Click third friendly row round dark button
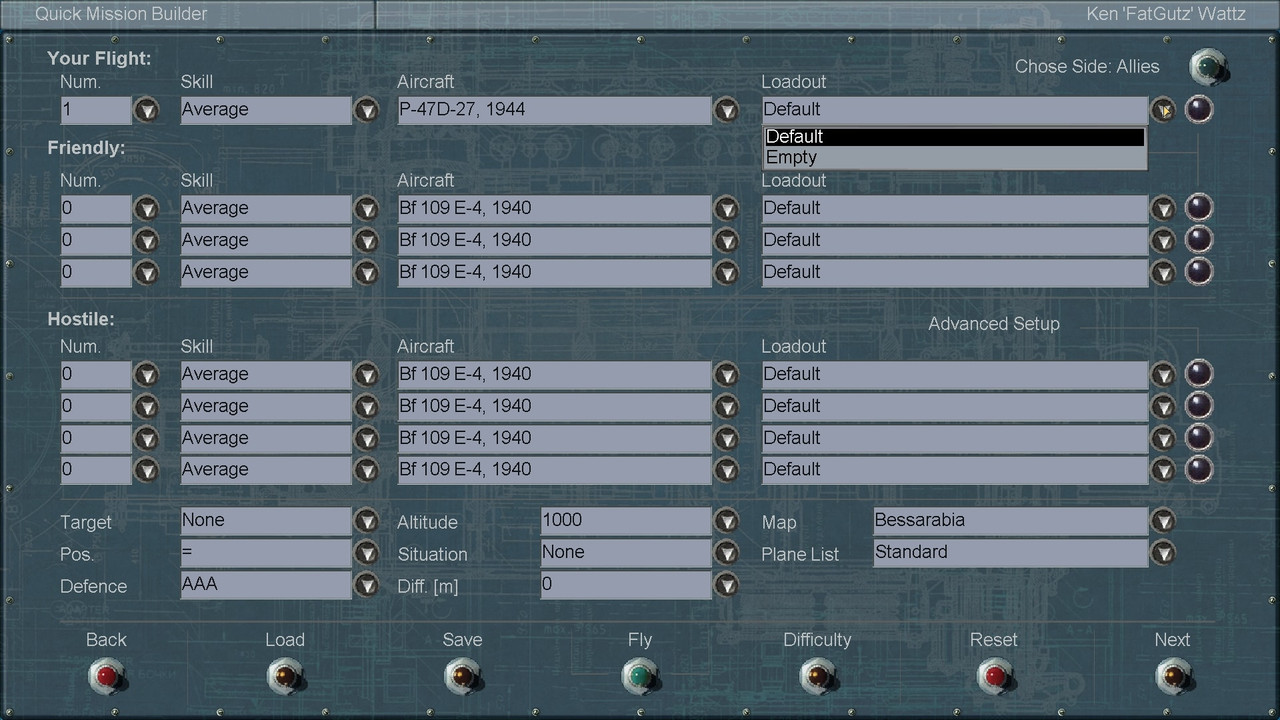Image resolution: width=1280 pixels, height=720 pixels. click(1198, 271)
